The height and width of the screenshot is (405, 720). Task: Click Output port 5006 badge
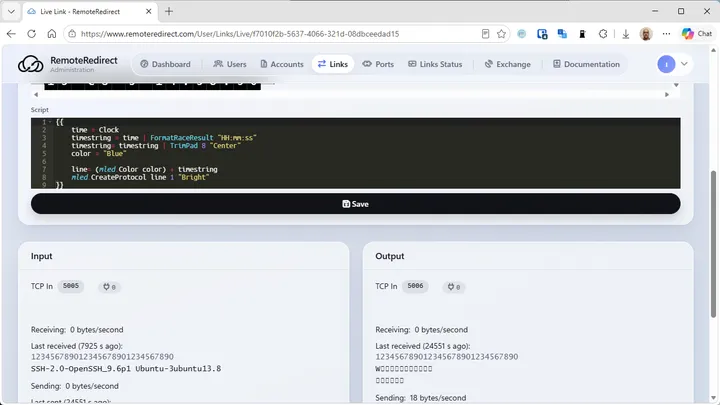pos(415,286)
